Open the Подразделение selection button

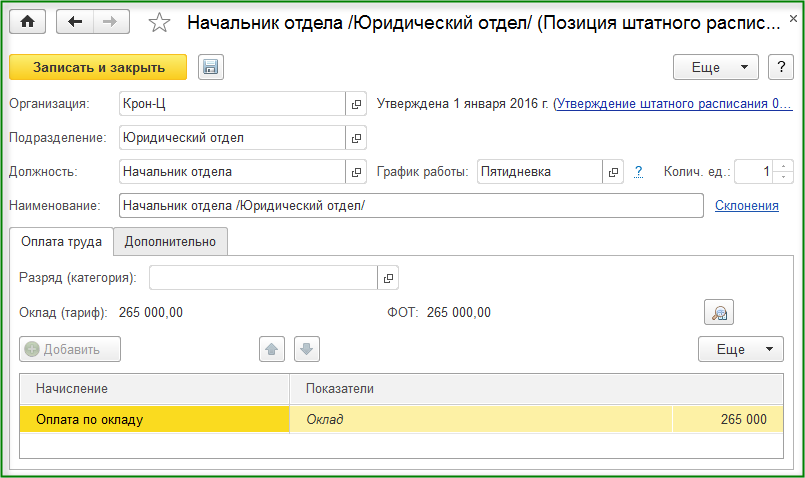[x=357, y=138]
